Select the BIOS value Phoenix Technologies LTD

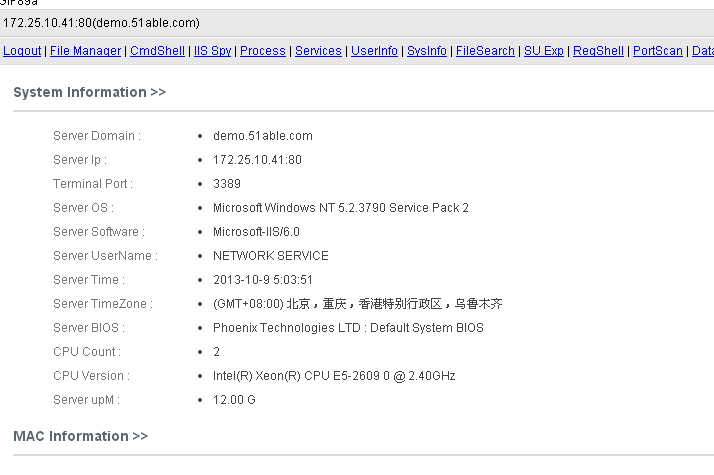286,328
